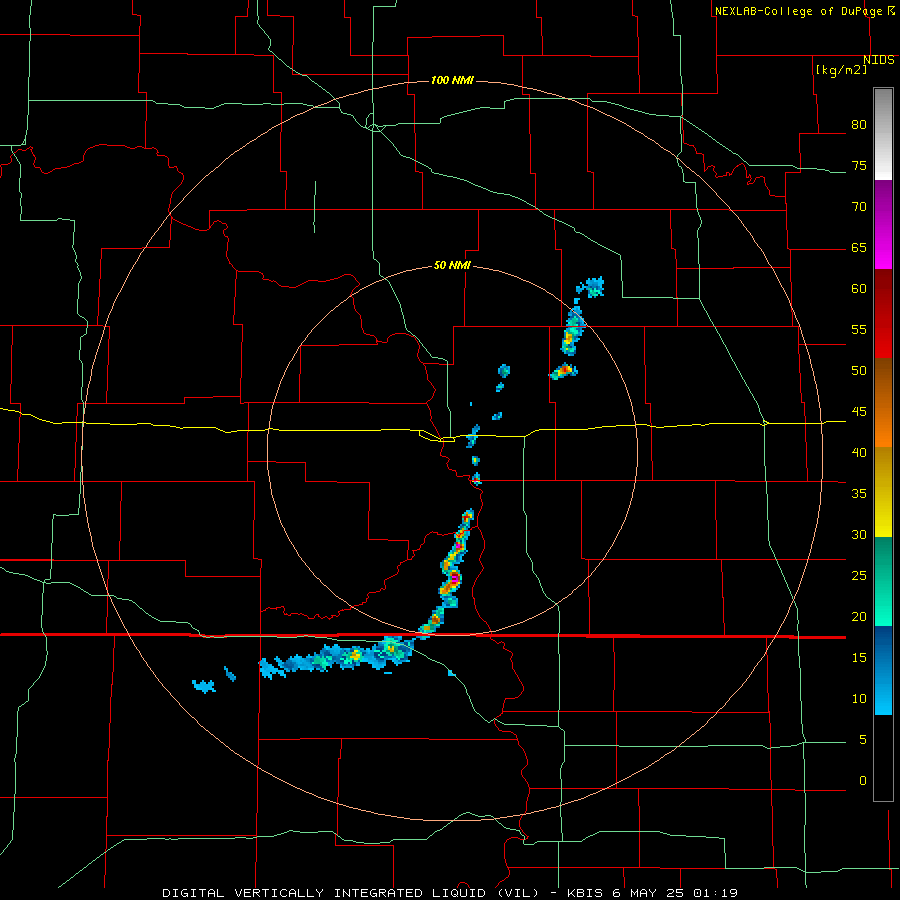Click the 5 value on the color scale
This screenshot has width=900, height=900.
[x=863, y=739]
